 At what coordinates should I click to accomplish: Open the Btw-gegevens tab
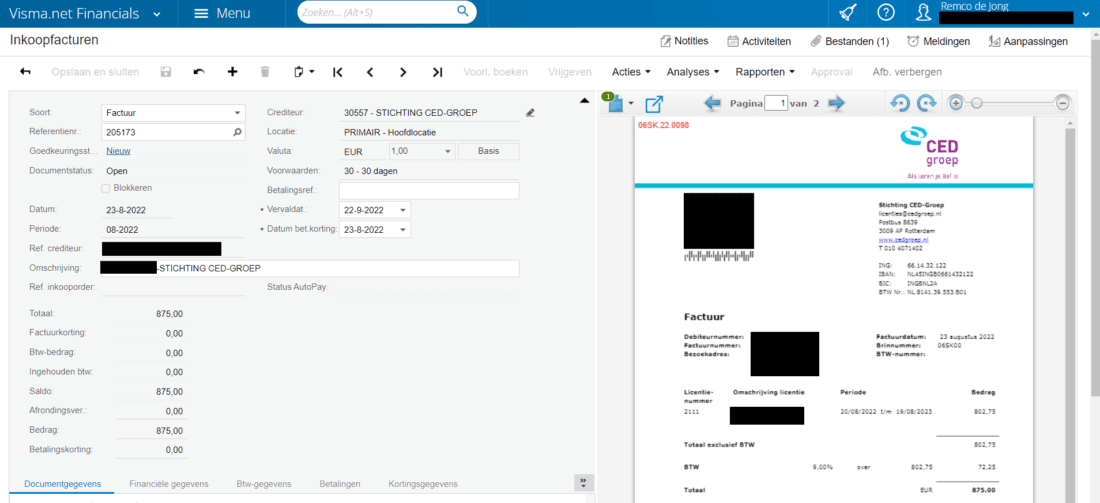tap(264, 484)
